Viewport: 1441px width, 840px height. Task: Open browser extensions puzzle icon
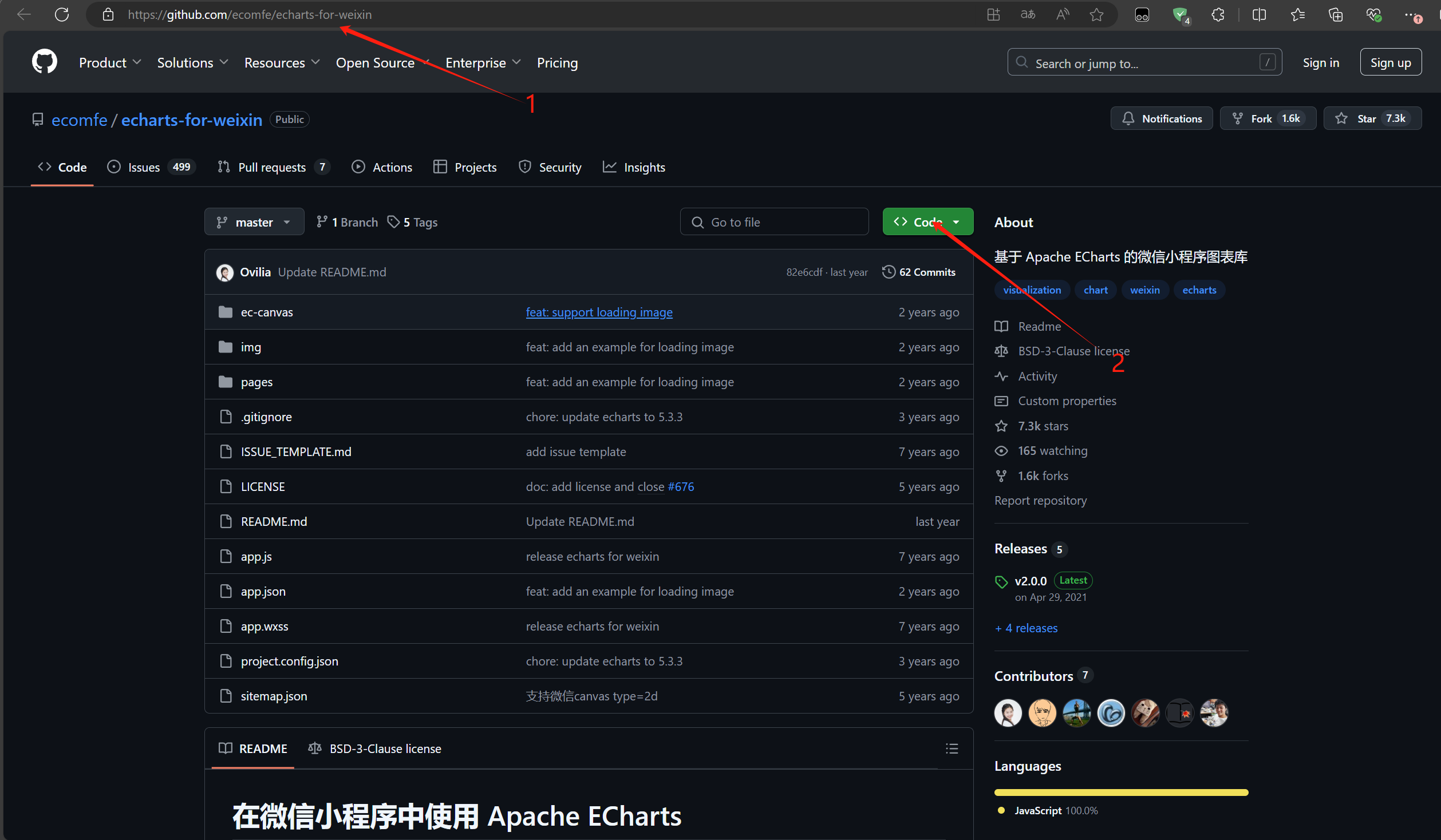1218,15
